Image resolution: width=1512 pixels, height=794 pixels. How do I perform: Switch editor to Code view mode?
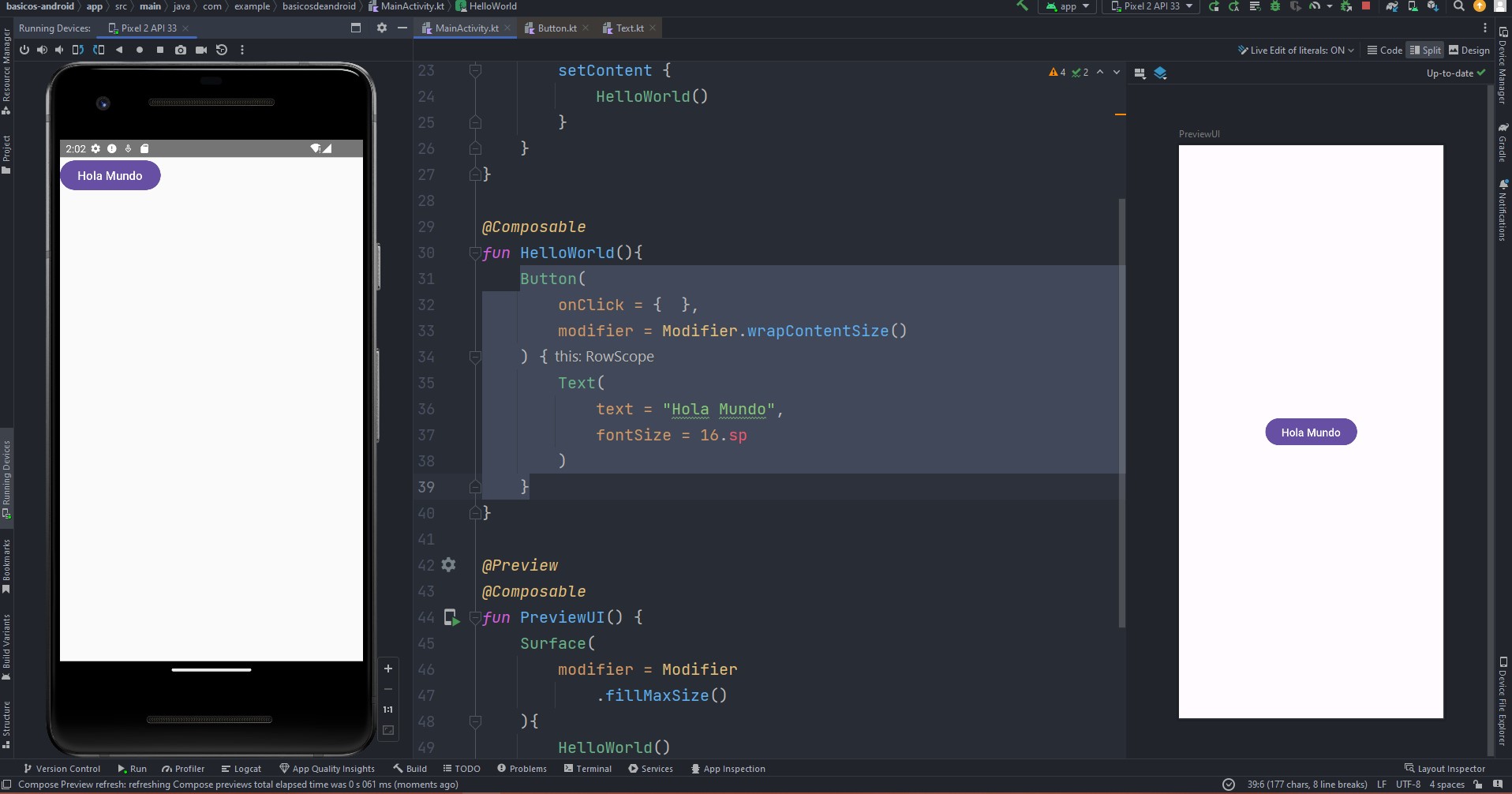pos(1384,50)
